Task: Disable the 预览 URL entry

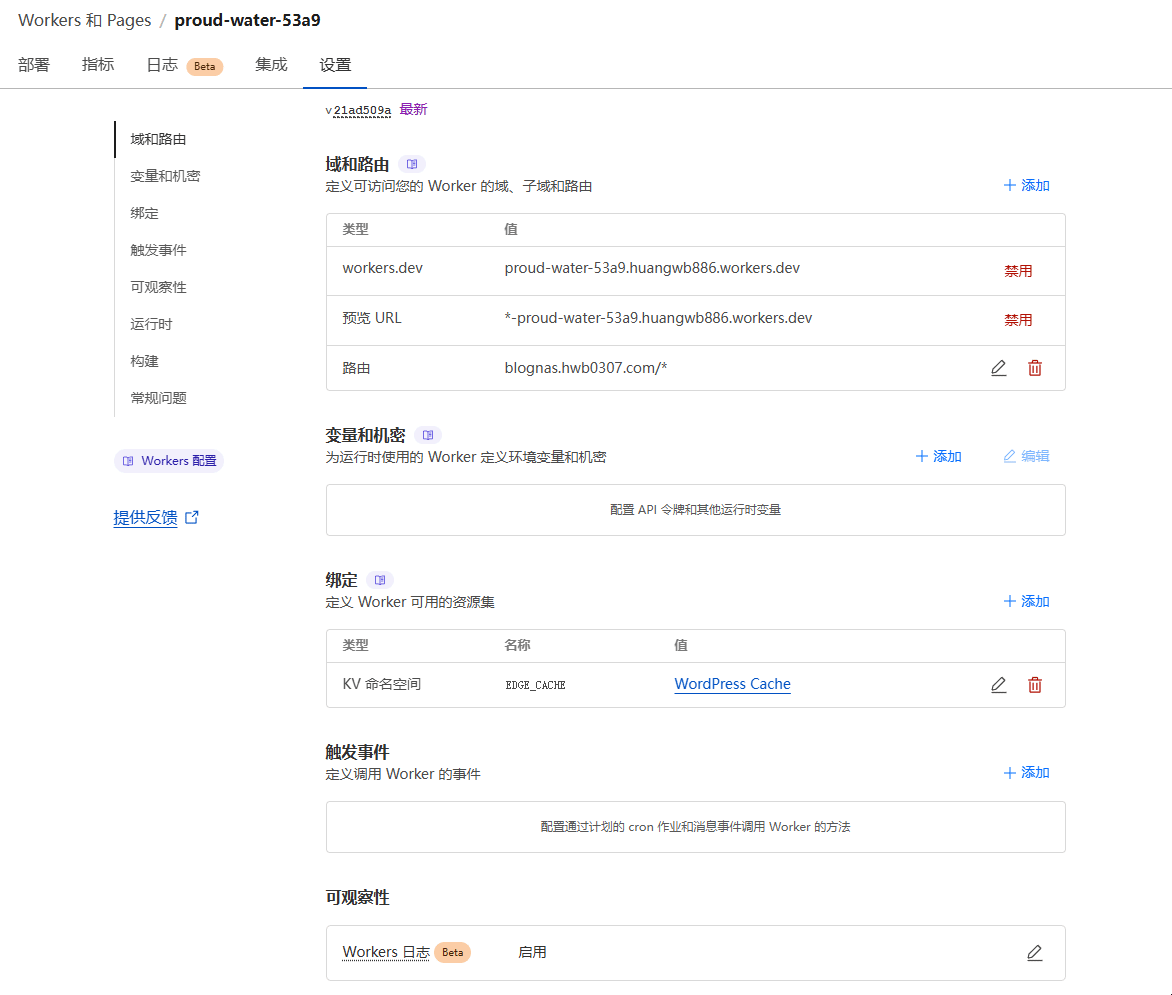Action: tap(1018, 321)
